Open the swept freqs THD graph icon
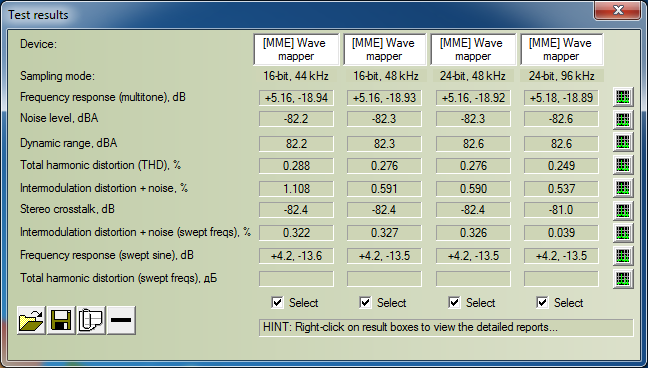648x368 pixels. [x=623, y=278]
